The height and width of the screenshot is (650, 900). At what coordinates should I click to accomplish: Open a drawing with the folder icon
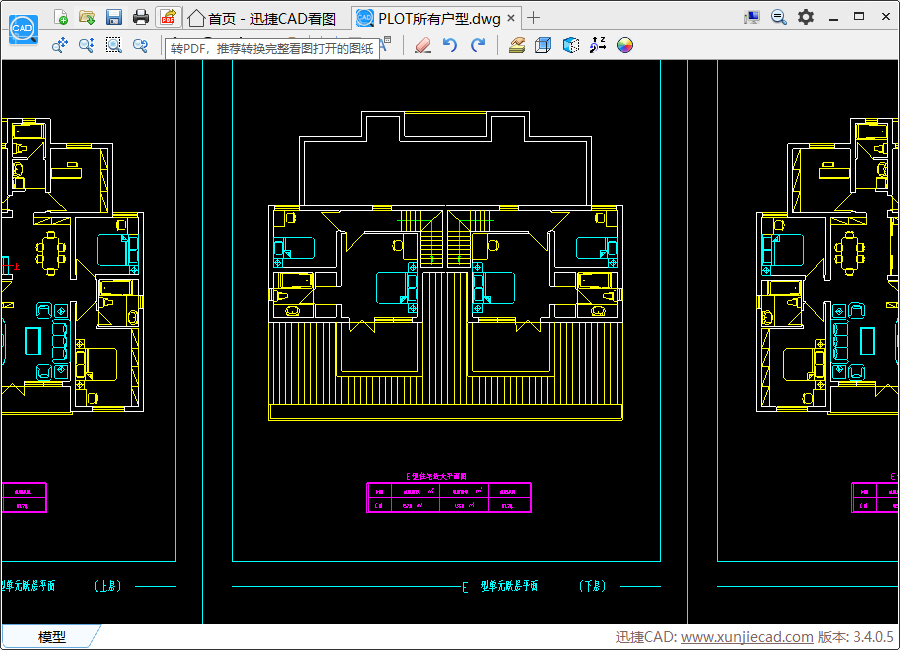click(x=87, y=17)
